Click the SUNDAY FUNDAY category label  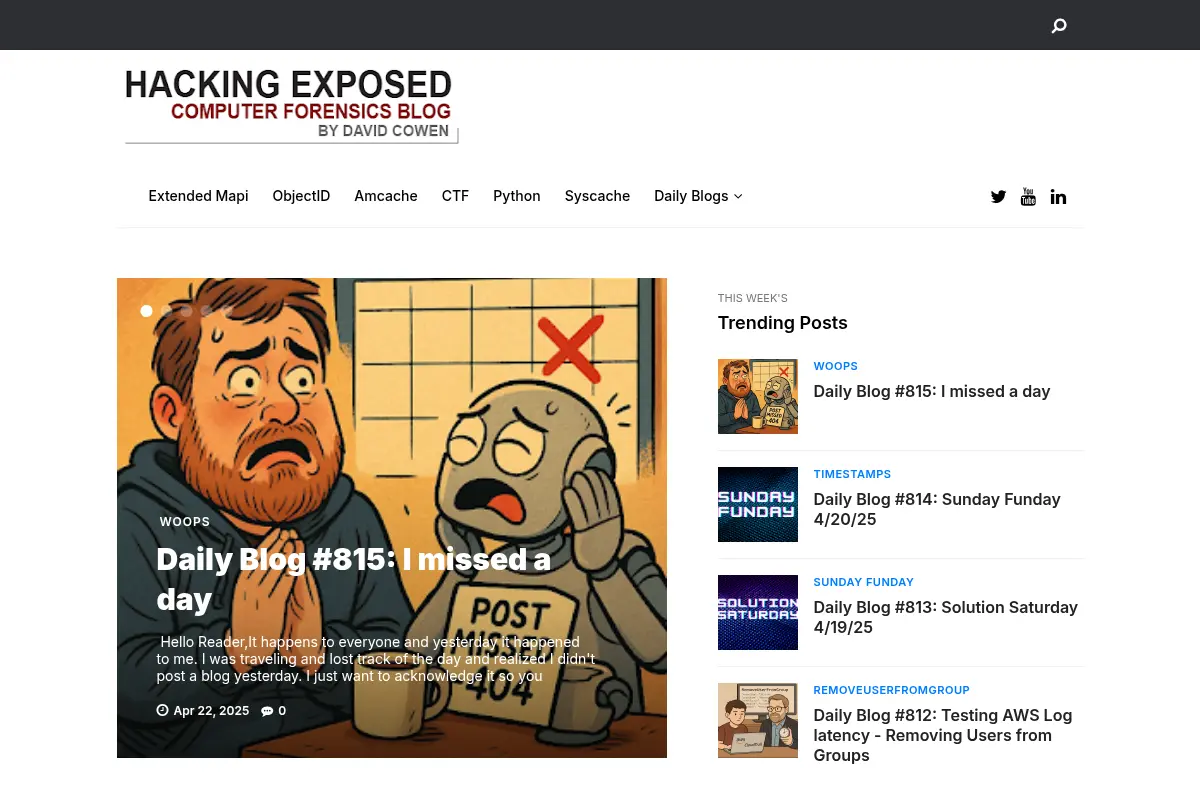(864, 582)
